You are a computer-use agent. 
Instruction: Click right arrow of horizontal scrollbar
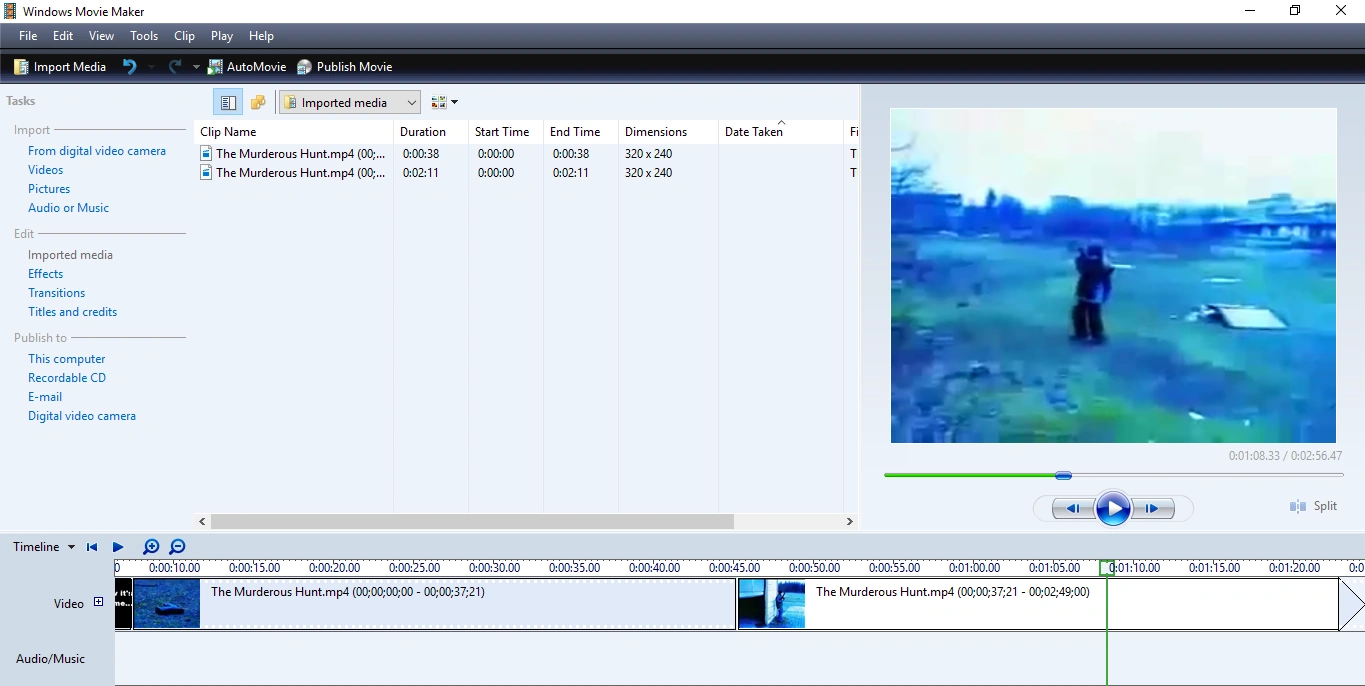click(850, 522)
